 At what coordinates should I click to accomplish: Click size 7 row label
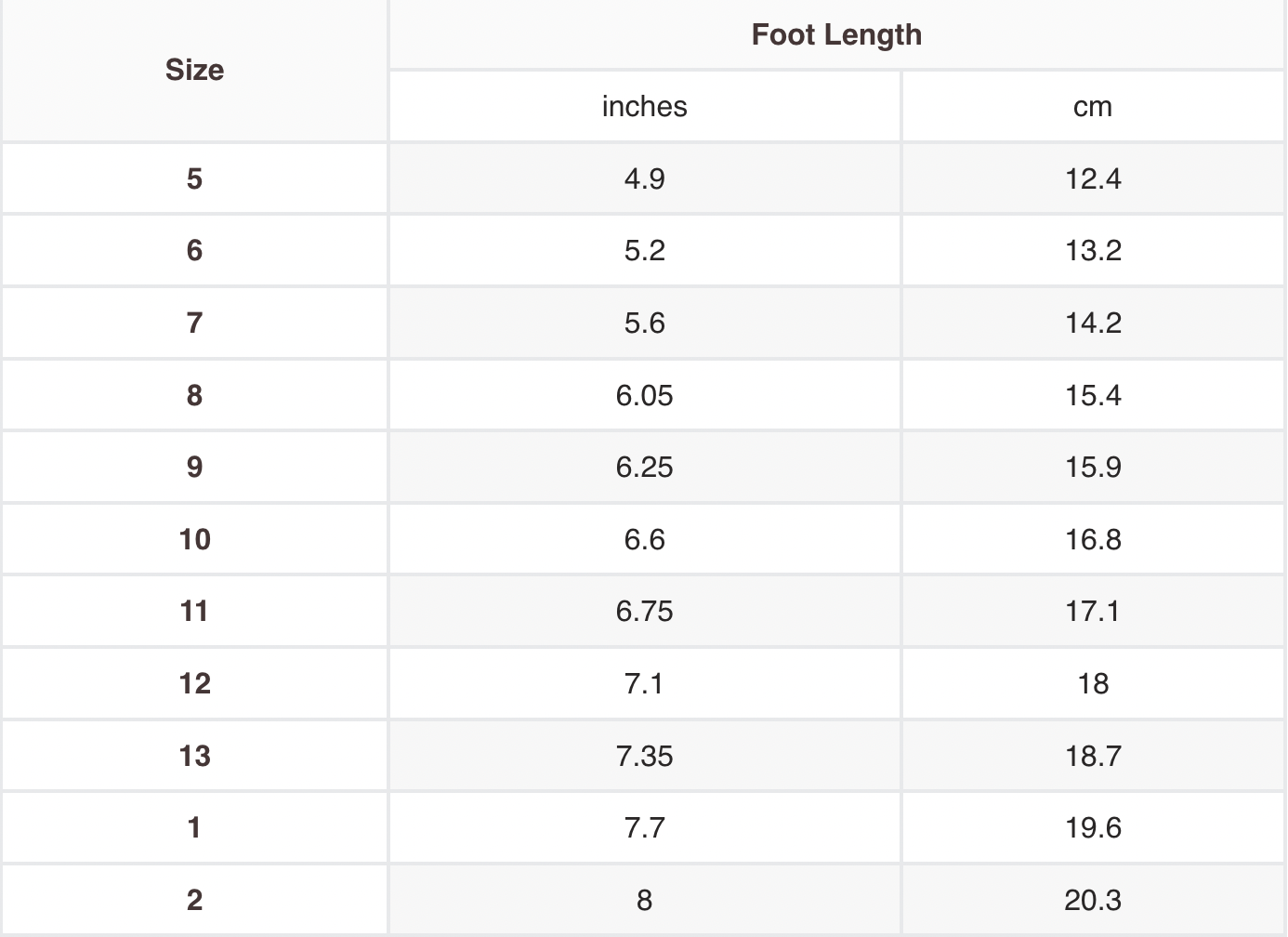click(x=194, y=323)
